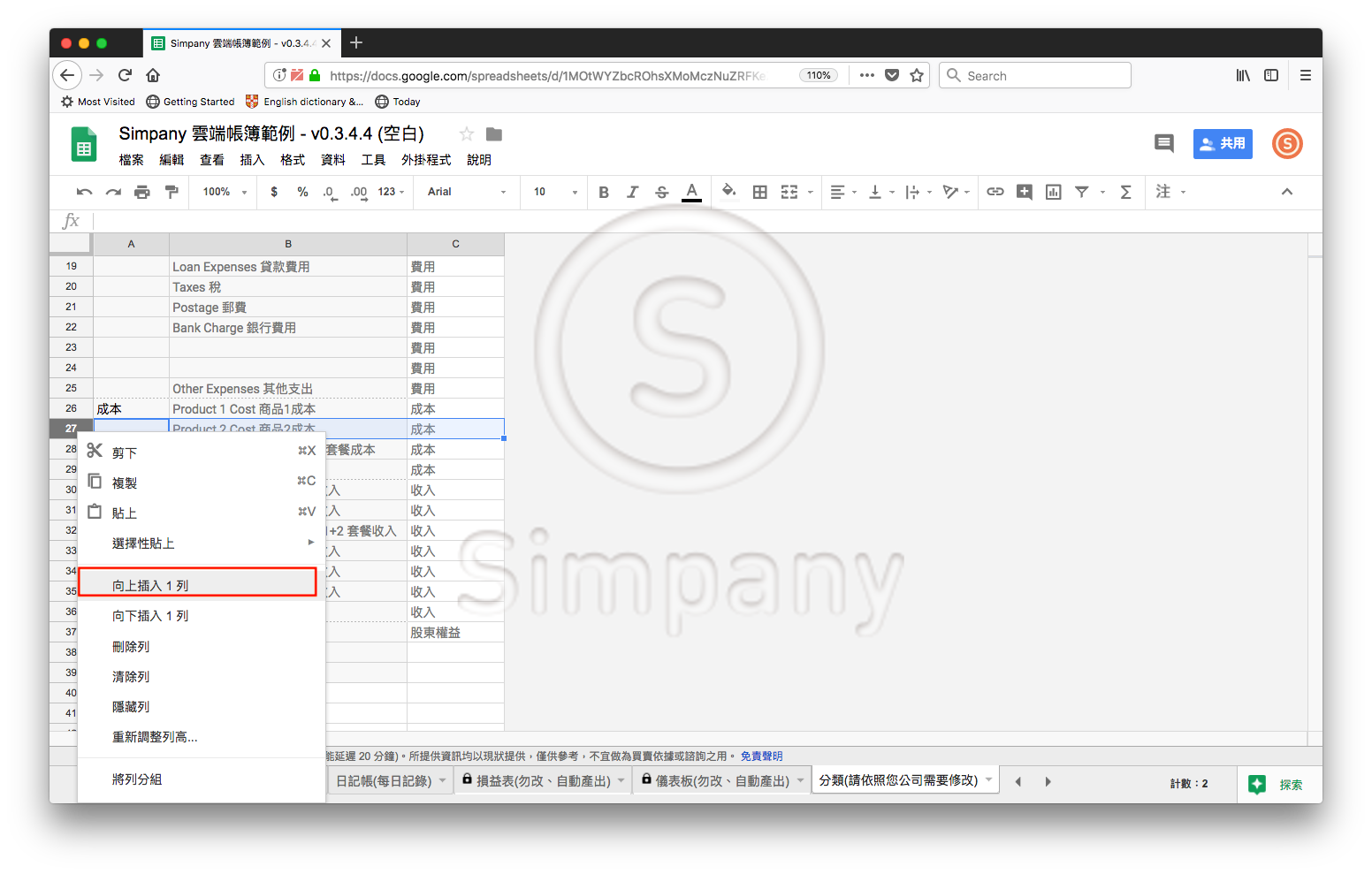Screen dimensions: 1372x874
Task: Open the comments speech bubble icon
Action: tap(1164, 143)
